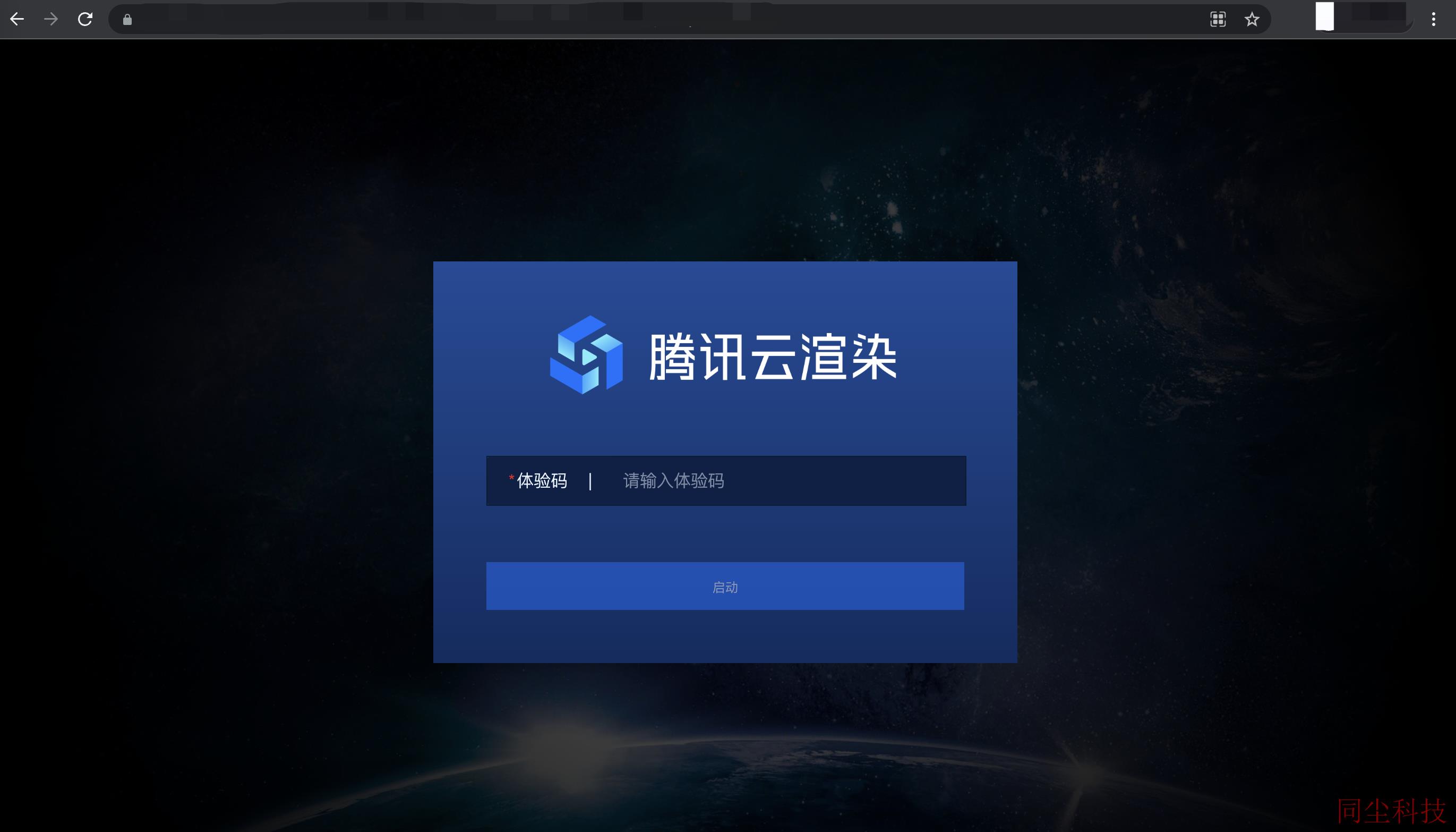This screenshot has height=832, width=1456.
Task: Open the browser profile avatar
Action: (1325, 16)
